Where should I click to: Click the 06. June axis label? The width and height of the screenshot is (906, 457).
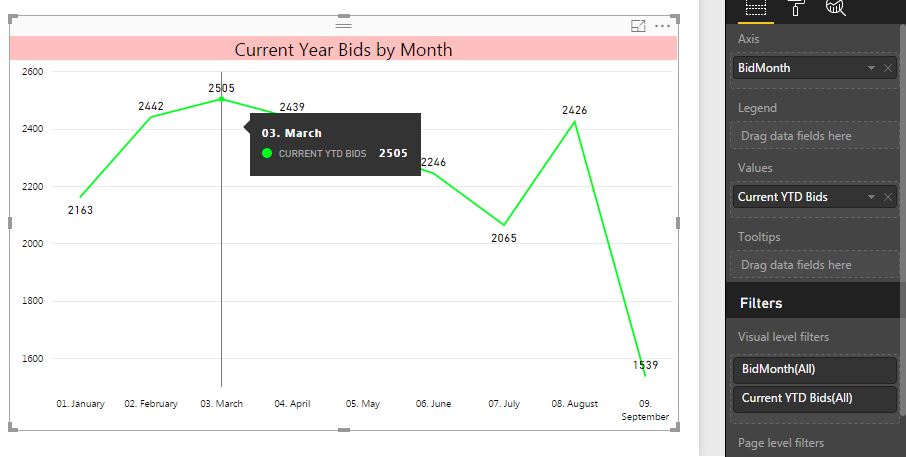[x=433, y=404]
